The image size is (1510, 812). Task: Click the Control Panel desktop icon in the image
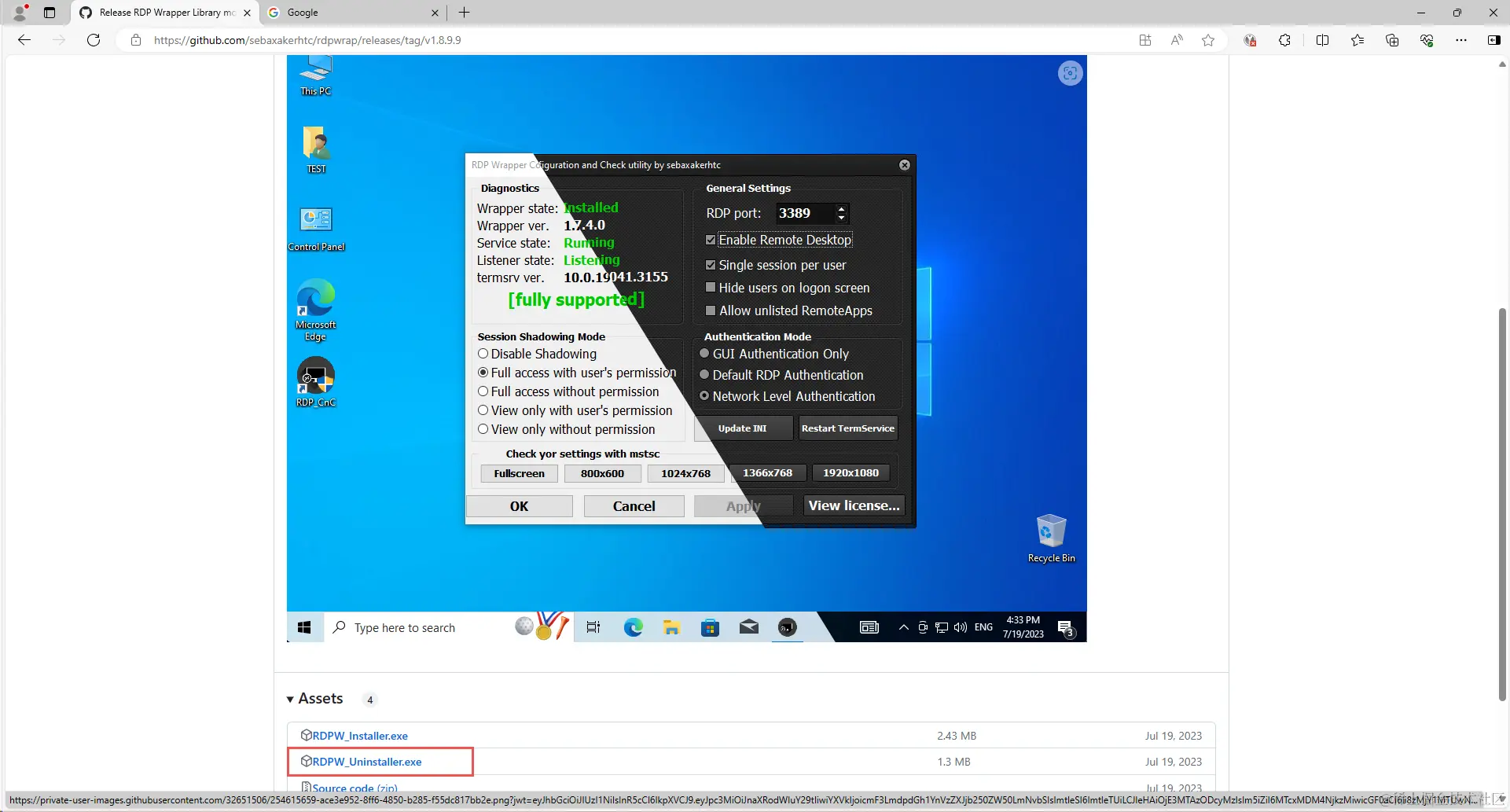pyautogui.click(x=316, y=229)
